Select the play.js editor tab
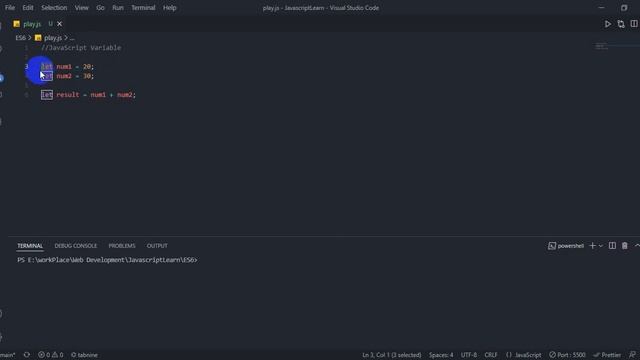 pyautogui.click(x=32, y=24)
